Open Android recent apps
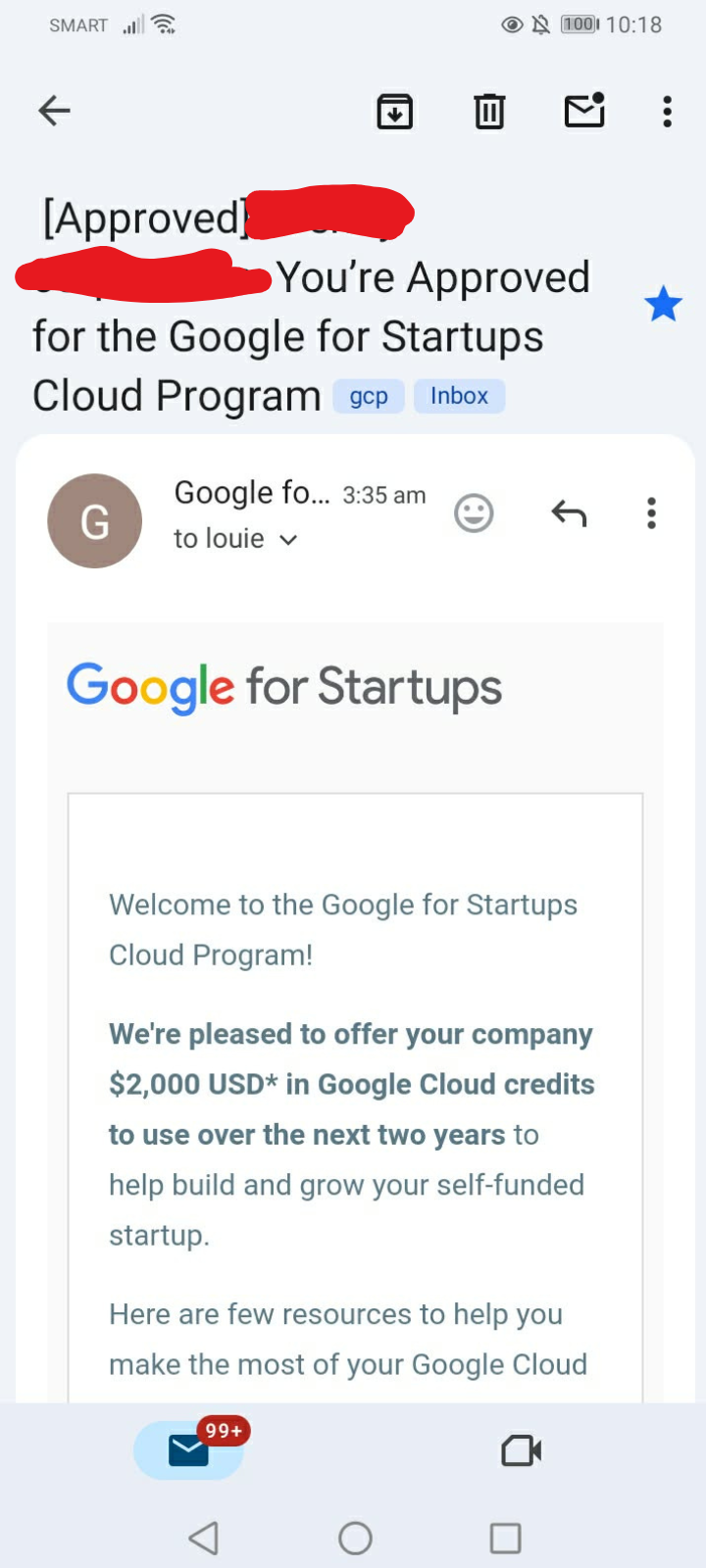Screen dimensions: 706x1568 (505, 1538)
